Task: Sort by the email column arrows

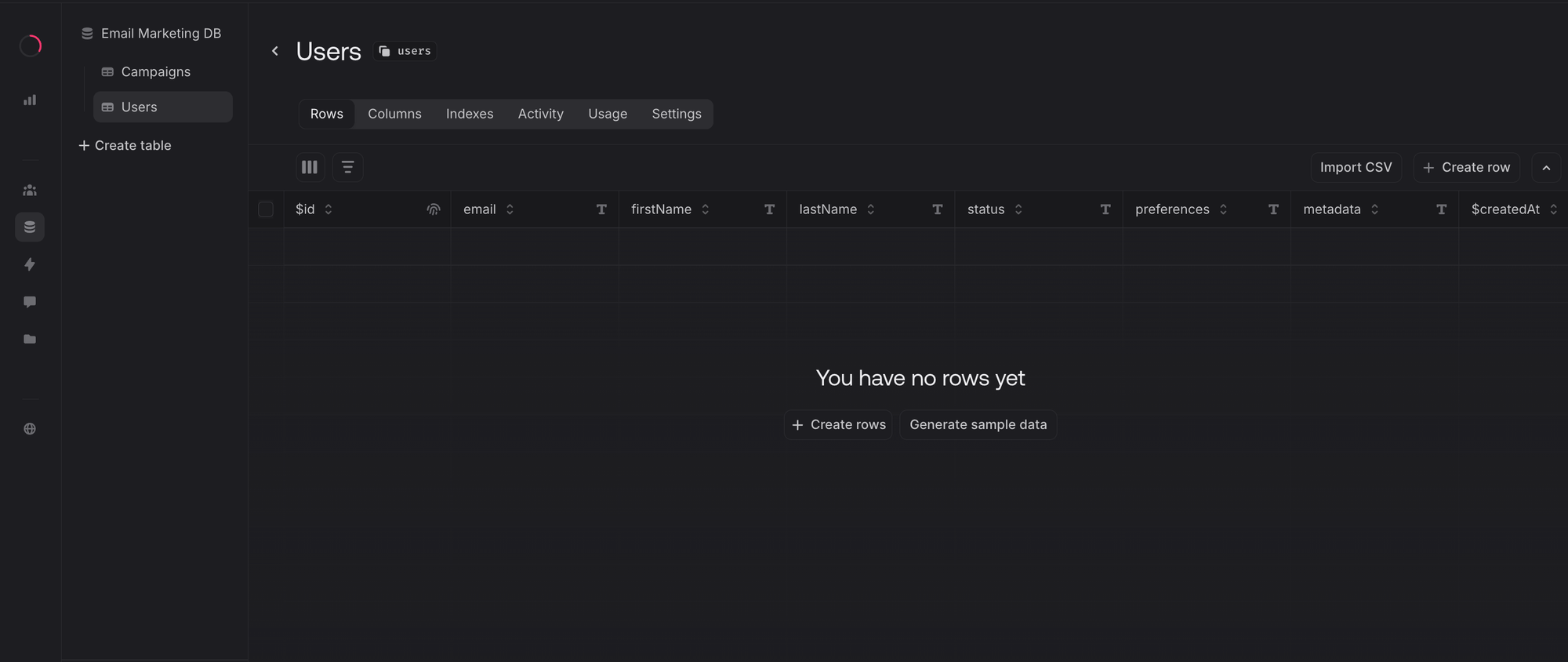Action: click(x=510, y=209)
